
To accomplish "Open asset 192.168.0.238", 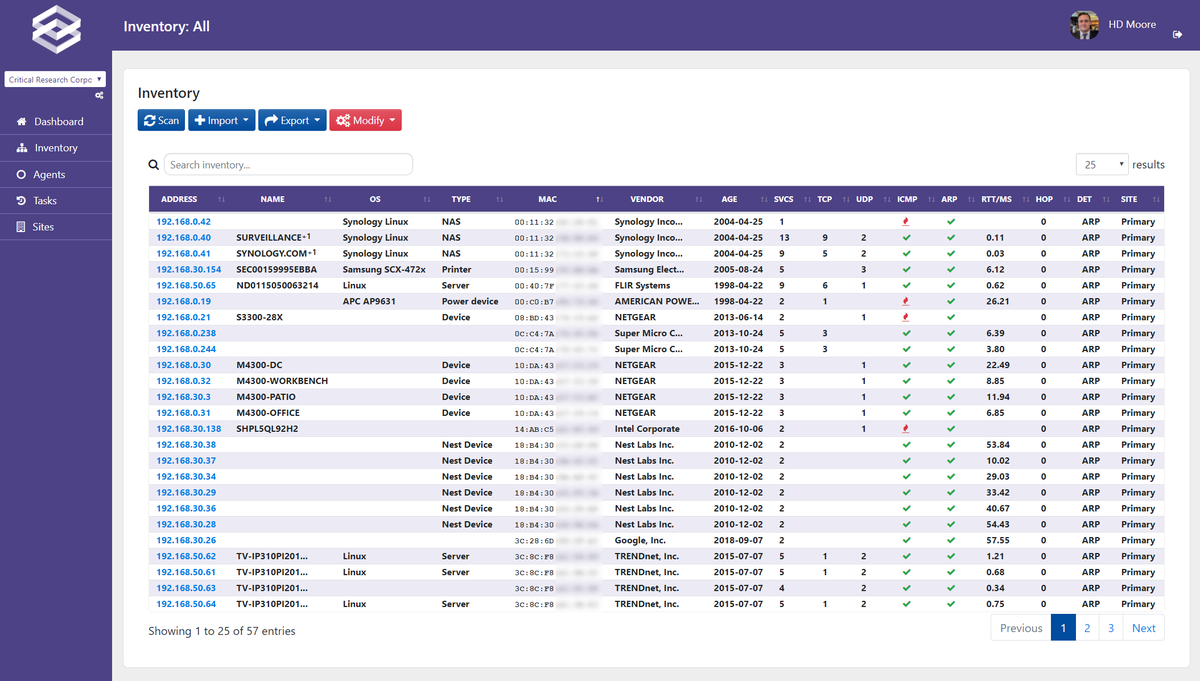I will click(x=186, y=334).
